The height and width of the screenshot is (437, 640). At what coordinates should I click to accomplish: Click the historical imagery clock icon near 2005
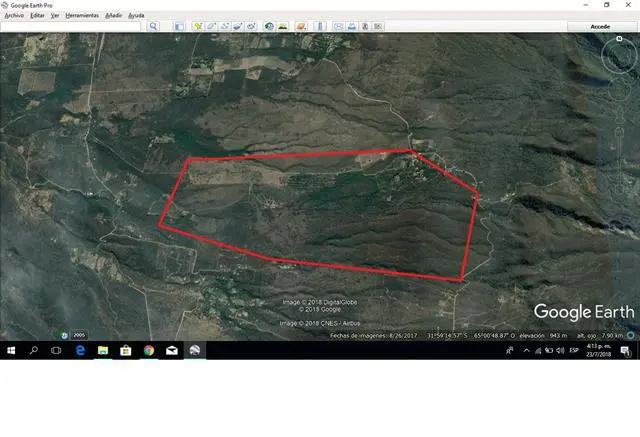(x=64, y=335)
